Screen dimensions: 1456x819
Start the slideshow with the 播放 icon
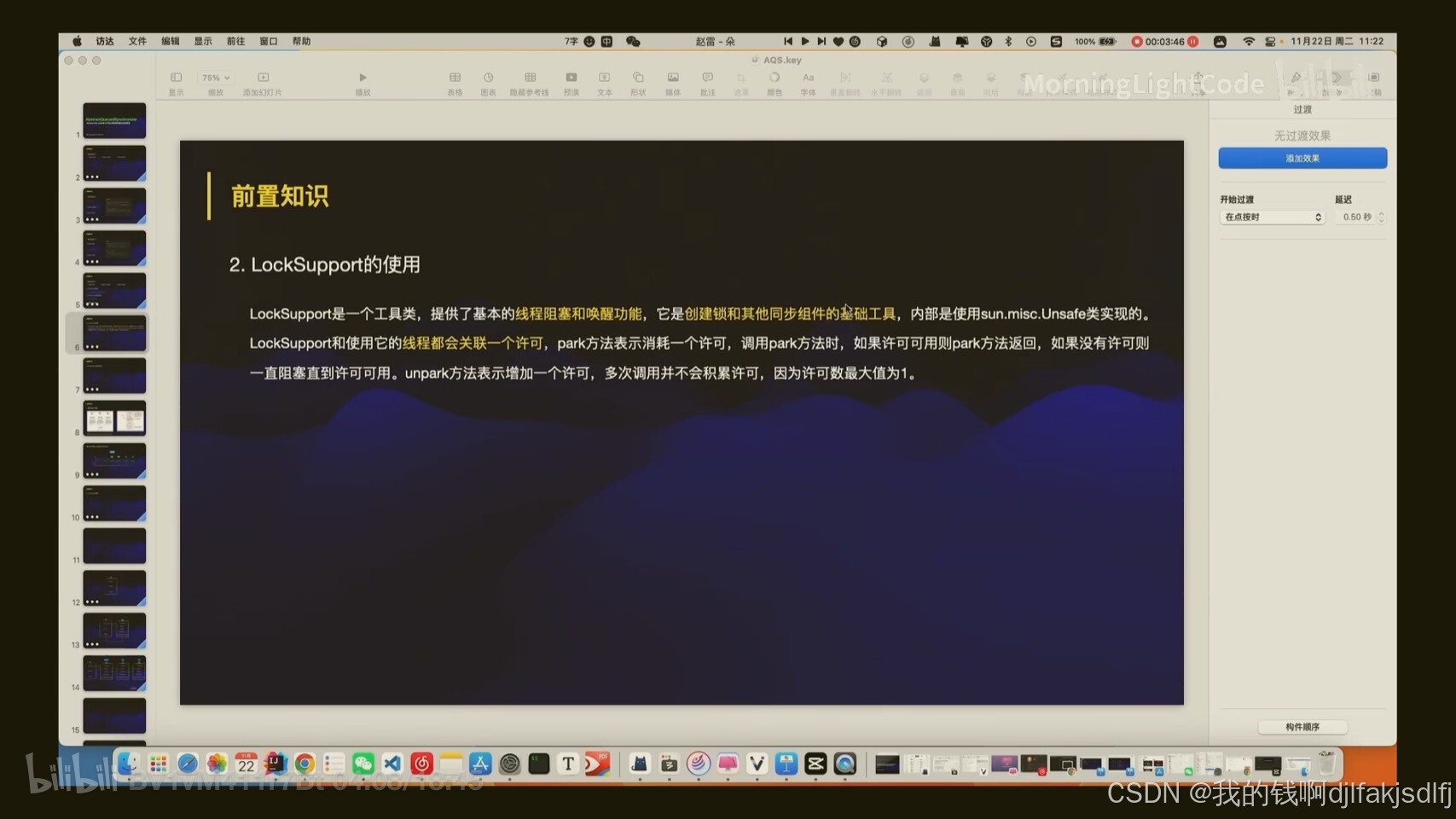click(363, 78)
